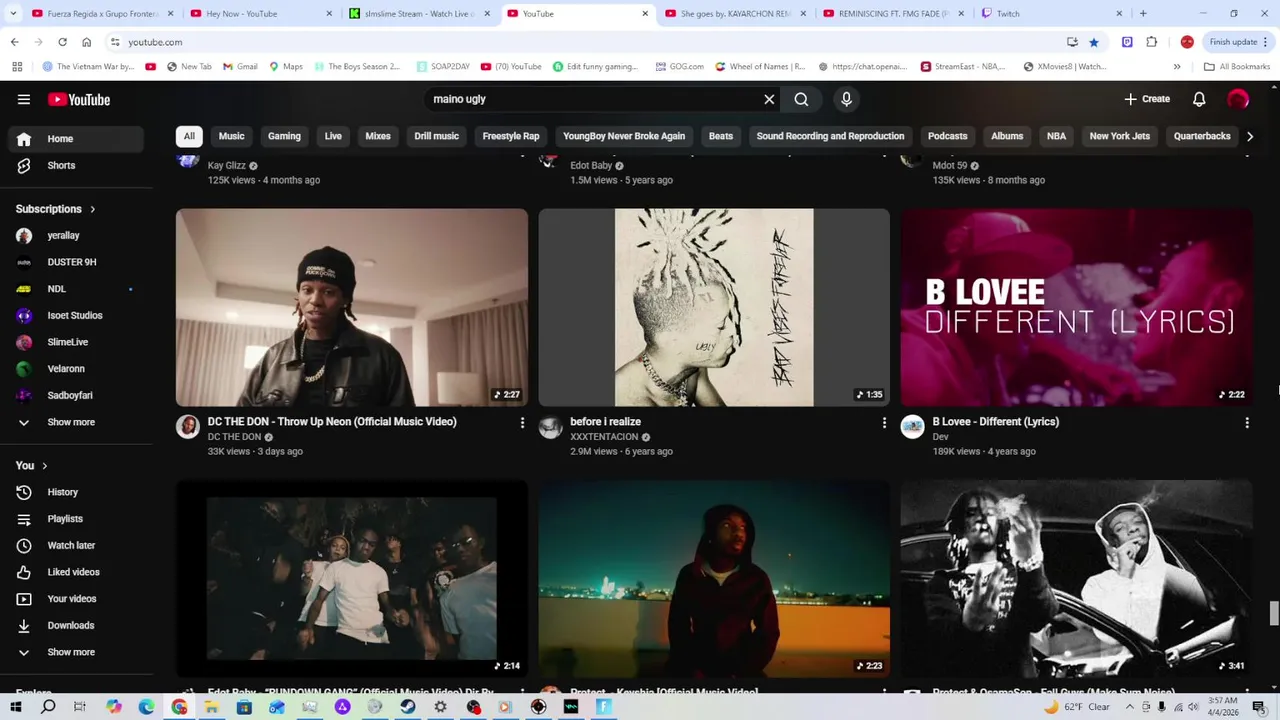The height and width of the screenshot is (720, 1280).
Task: Open Liked videos in the sidebar
Action: pyautogui.click(x=76, y=572)
